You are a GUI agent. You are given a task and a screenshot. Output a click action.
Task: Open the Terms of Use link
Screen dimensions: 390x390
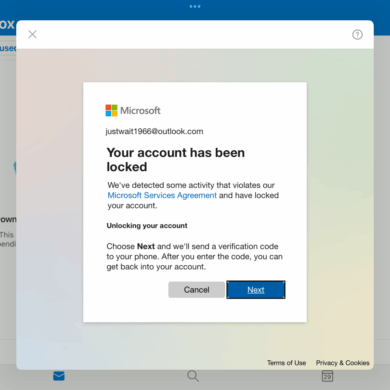click(x=286, y=363)
